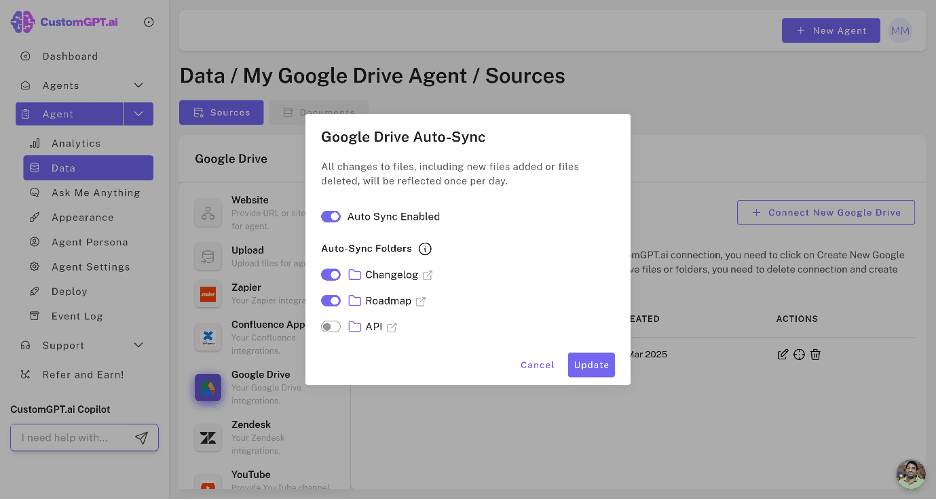936x500 pixels.
Task: Open the Agent dropdown arrow
Action: coord(138,114)
